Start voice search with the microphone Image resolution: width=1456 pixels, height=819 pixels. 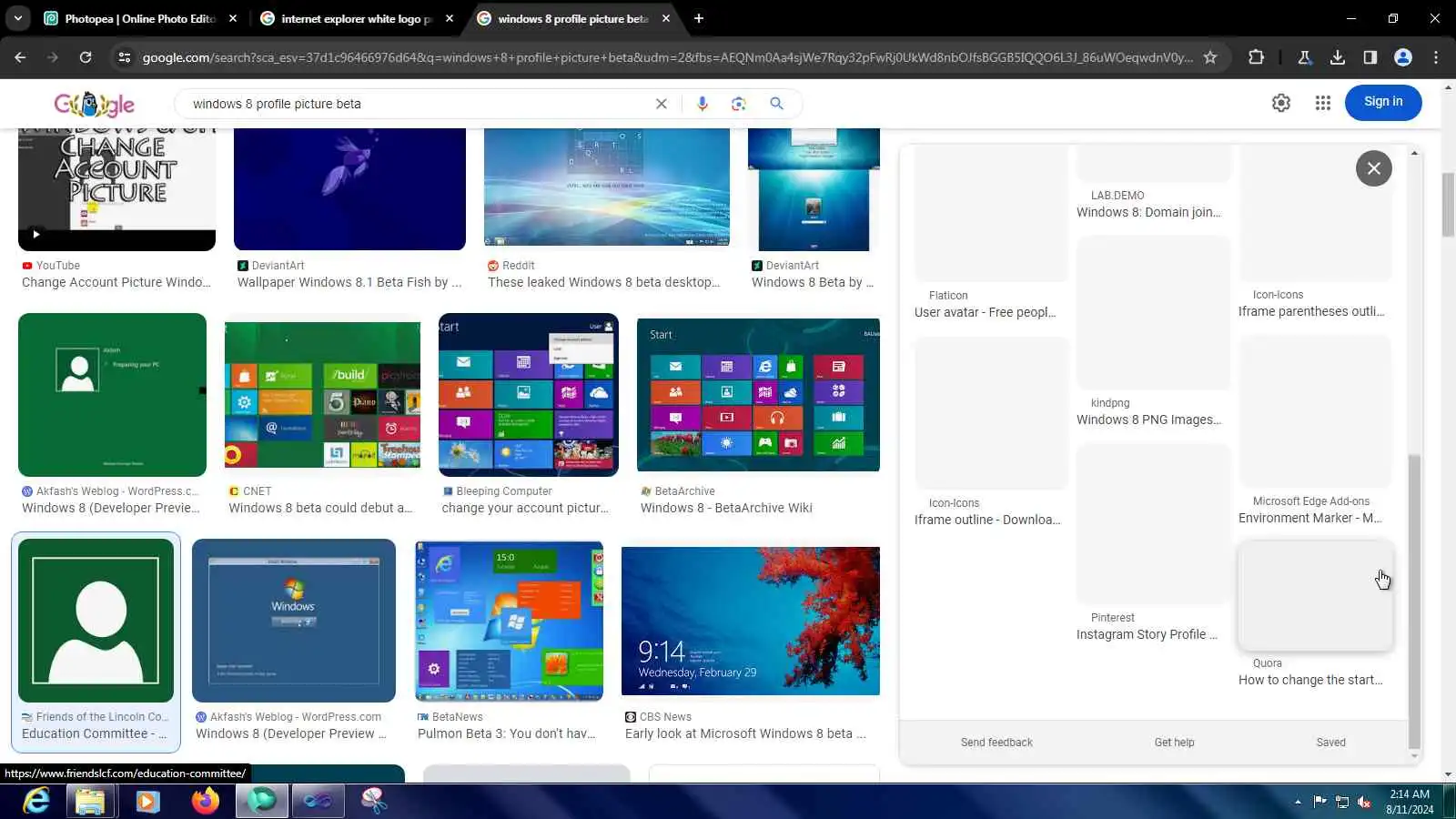click(x=703, y=104)
